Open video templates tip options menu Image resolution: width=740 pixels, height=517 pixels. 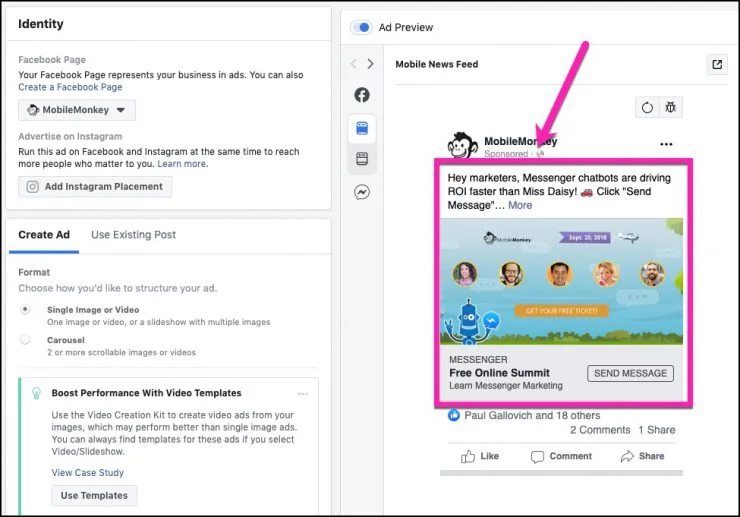pos(303,394)
